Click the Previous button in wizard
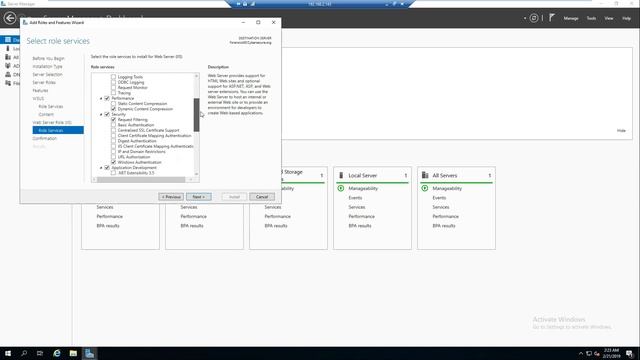Viewport: 640px width, 360px height. pos(171,197)
